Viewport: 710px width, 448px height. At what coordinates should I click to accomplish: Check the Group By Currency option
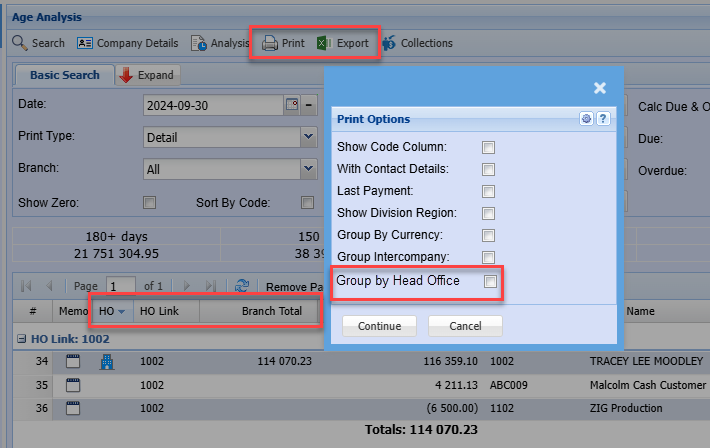(489, 235)
